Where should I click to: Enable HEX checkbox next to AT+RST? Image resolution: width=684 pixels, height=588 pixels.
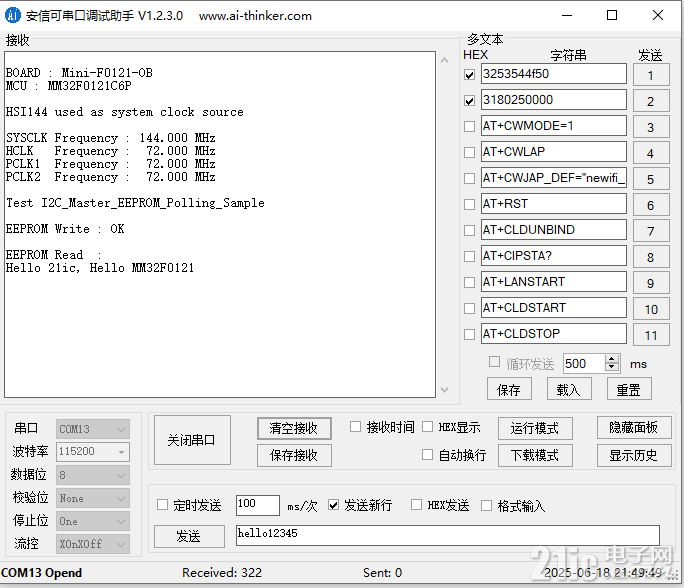pyautogui.click(x=469, y=205)
